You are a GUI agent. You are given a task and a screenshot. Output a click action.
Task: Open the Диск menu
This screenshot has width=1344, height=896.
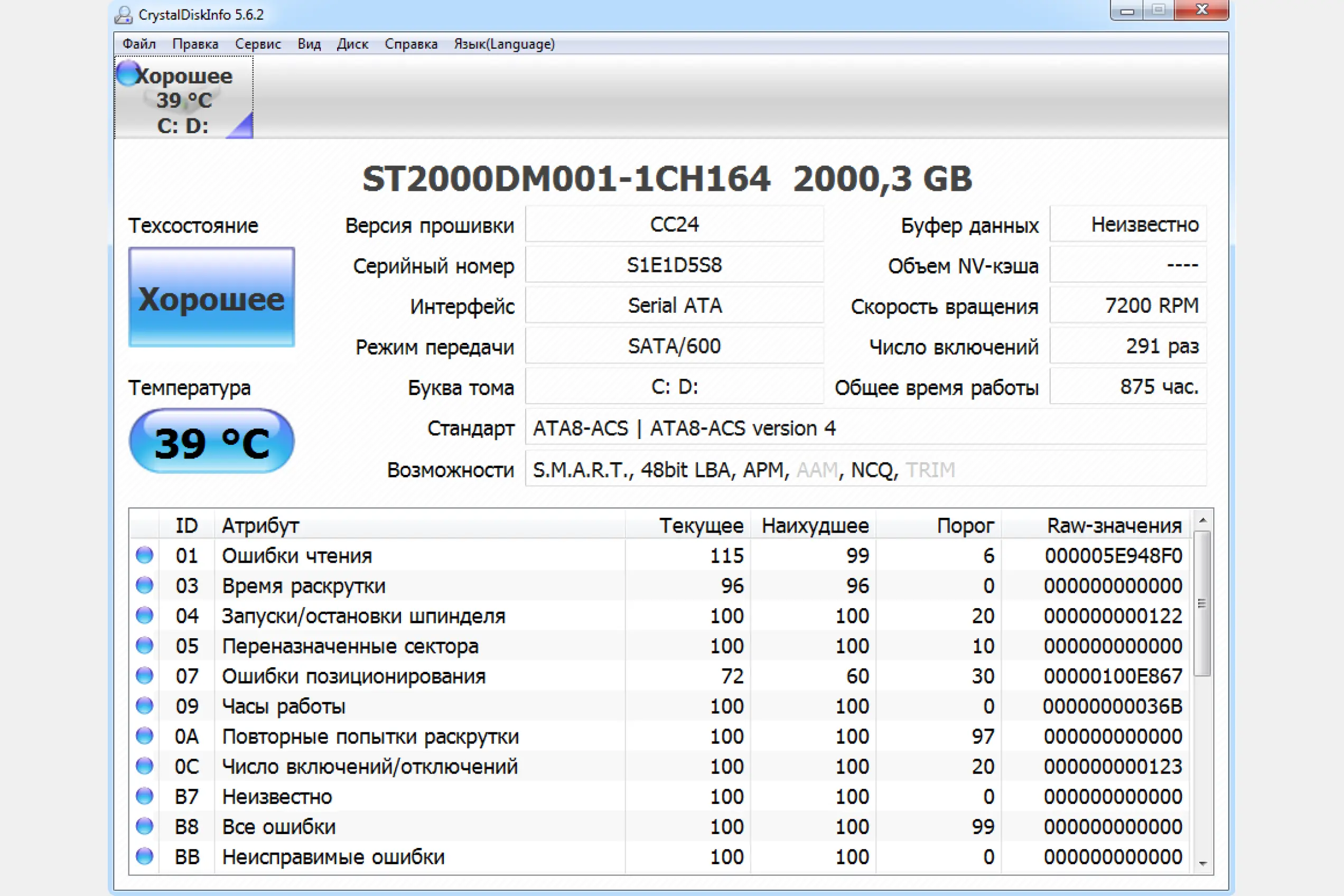[x=352, y=44]
